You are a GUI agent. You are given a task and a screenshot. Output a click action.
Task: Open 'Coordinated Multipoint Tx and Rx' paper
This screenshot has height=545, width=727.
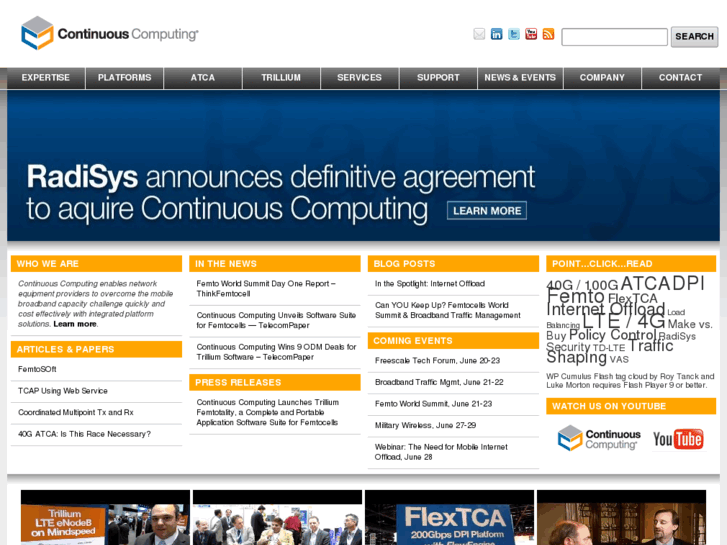pyautogui.click(x=76, y=412)
